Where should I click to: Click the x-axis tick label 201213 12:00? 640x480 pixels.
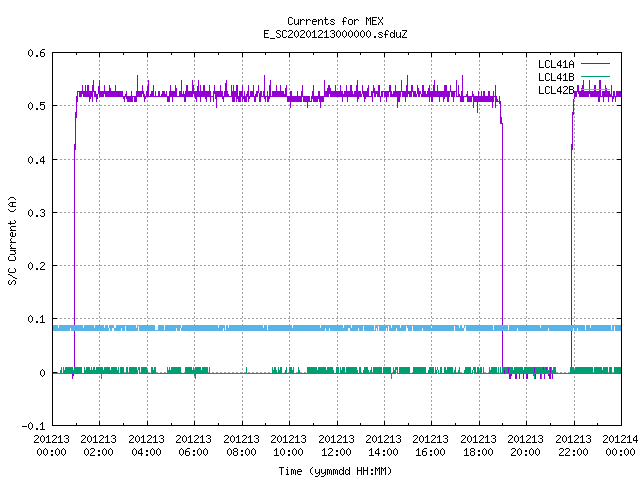[336, 446]
